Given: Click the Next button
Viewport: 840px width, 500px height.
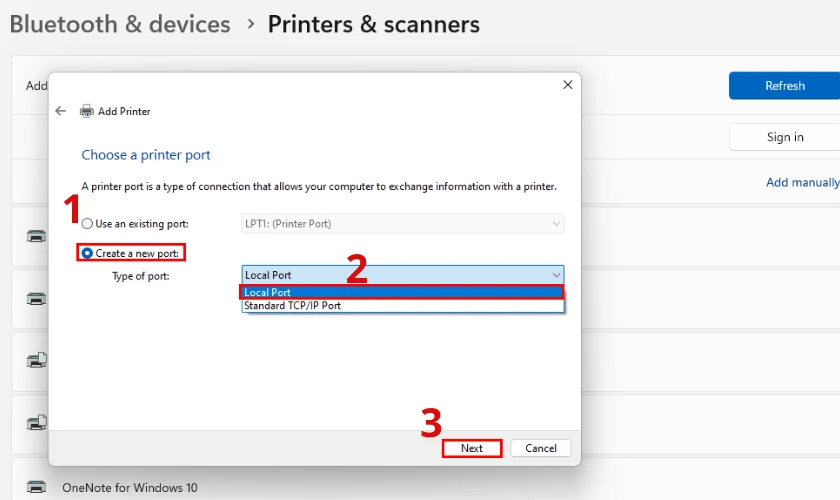Looking at the screenshot, I should [472, 448].
